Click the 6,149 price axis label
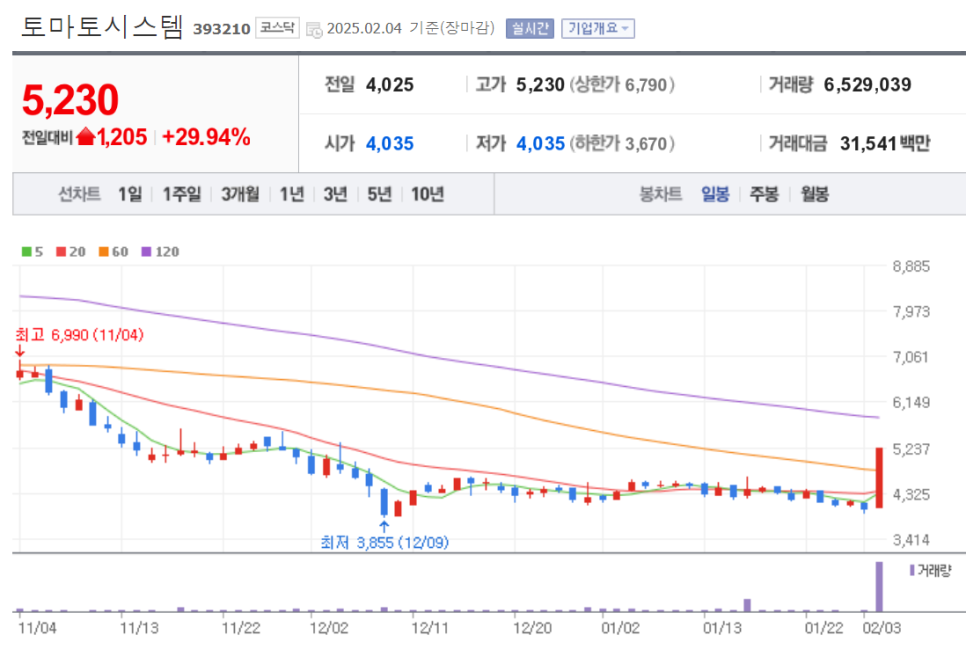This screenshot has height=664, width=966. tap(911, 403)
